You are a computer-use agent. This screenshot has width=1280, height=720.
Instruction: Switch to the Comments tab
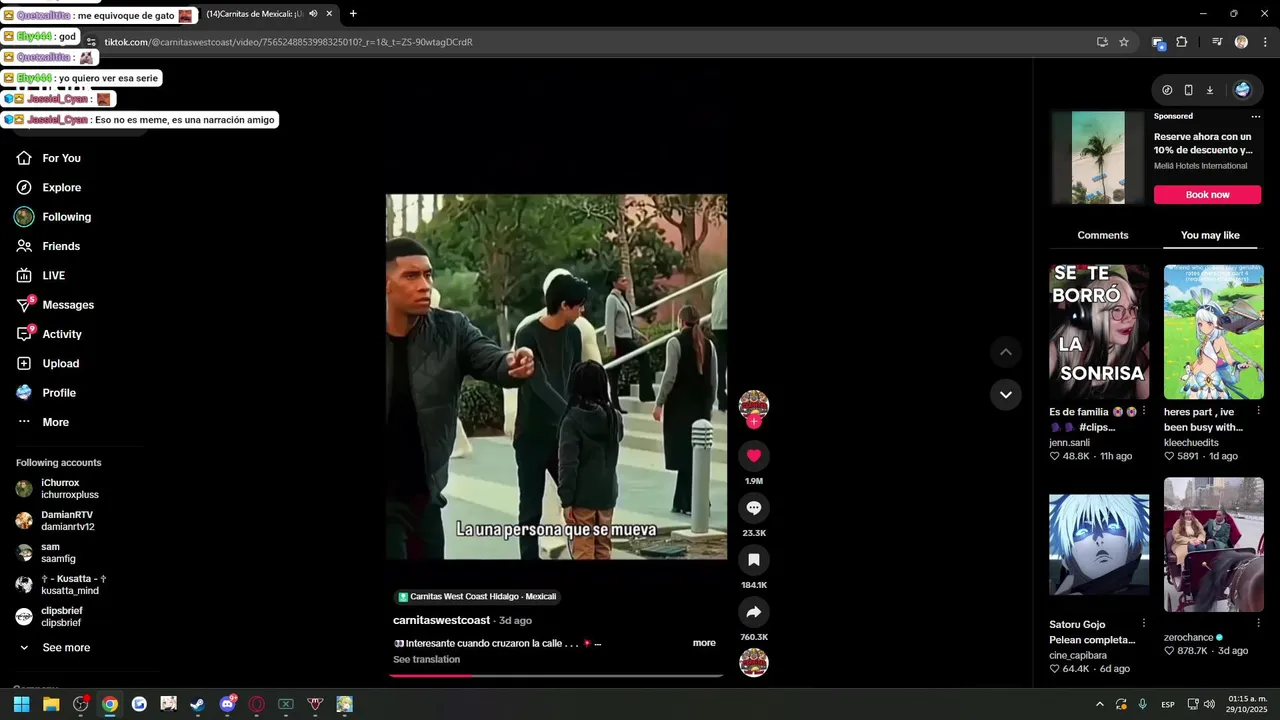[x=1103, y=236]
